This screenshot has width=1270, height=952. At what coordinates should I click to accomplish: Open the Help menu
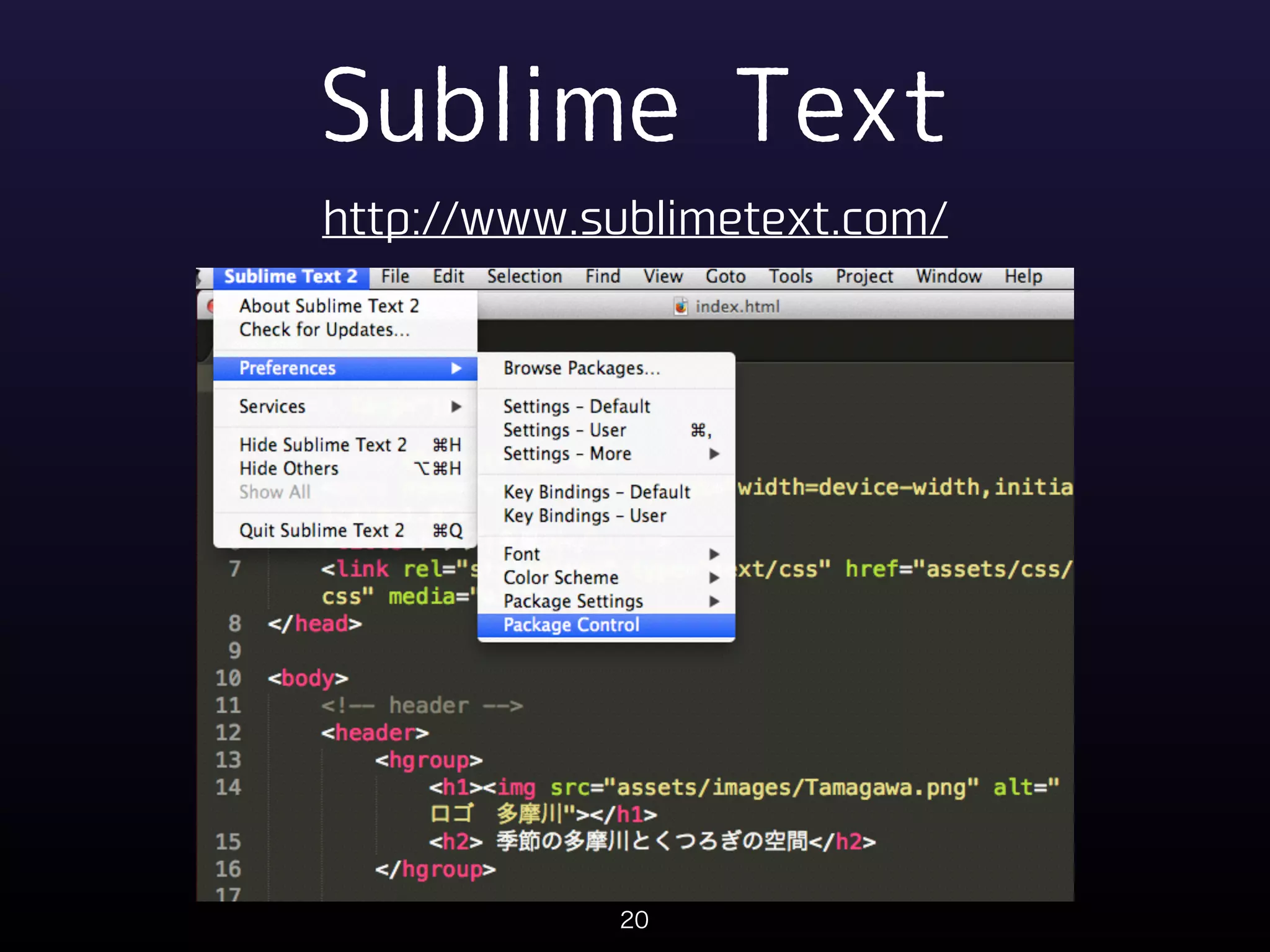(x=1023, y=276)
